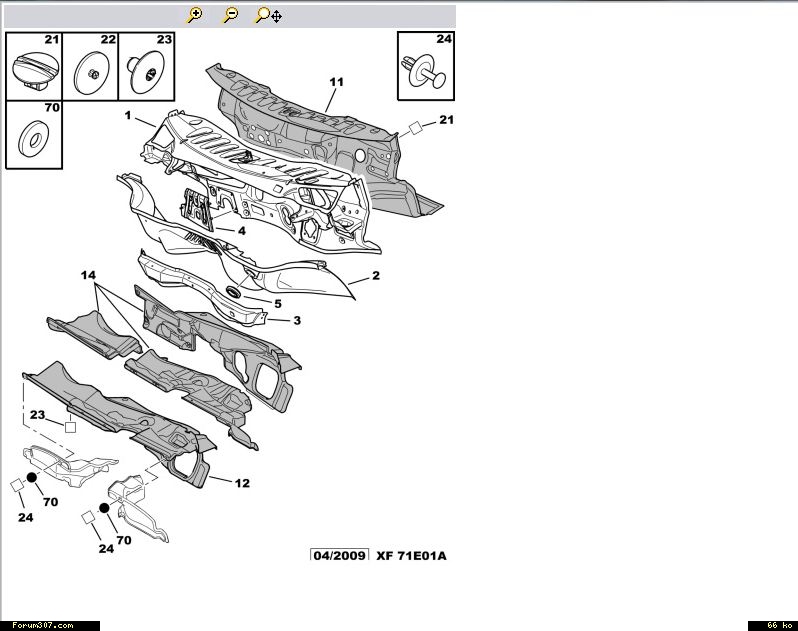The width and height of the screenshot is (798, 631).
Task: Click part number 14 label
Action: click(x=88, y=273)
